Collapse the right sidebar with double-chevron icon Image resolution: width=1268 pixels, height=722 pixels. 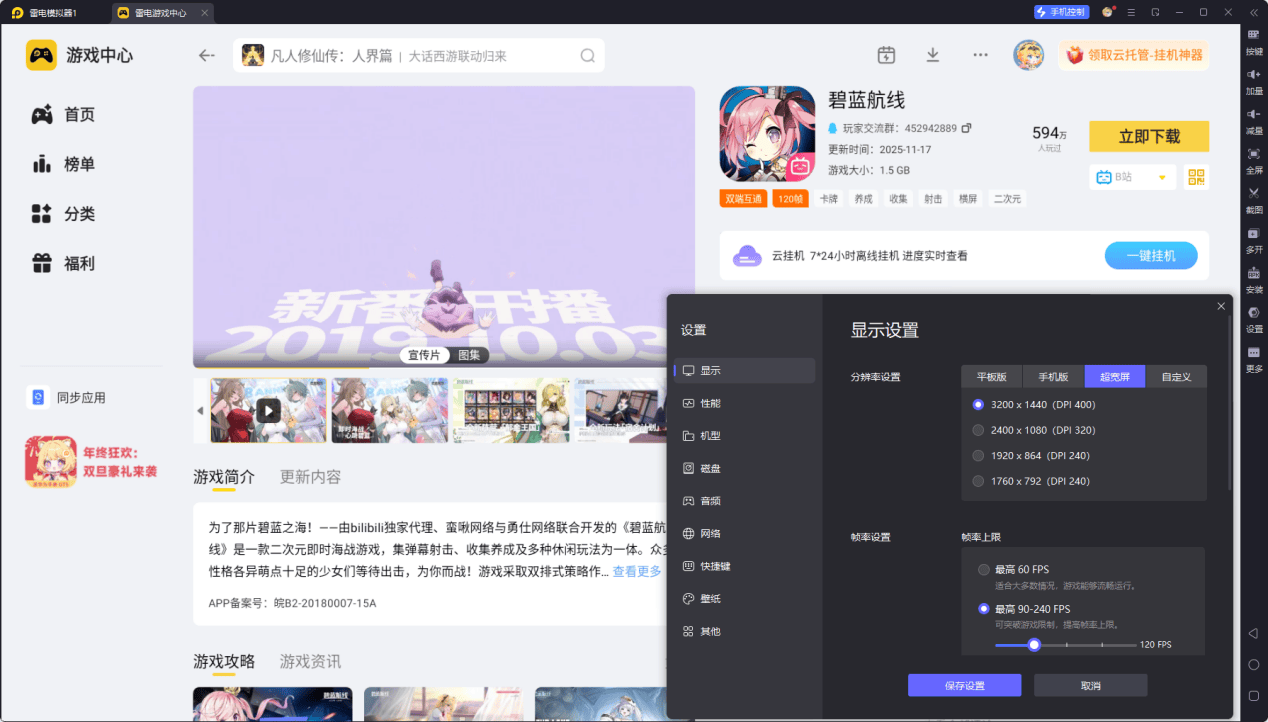tap(1253, 12)
